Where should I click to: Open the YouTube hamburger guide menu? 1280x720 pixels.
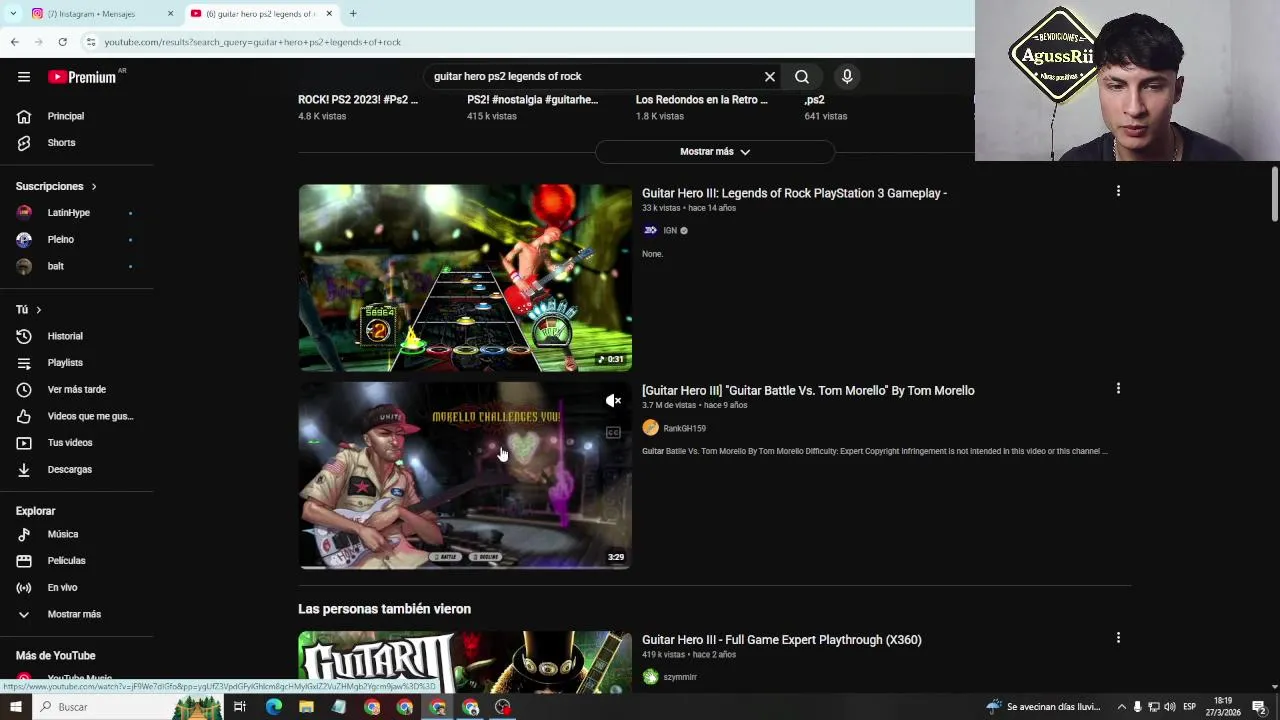(x=24, y=77)
